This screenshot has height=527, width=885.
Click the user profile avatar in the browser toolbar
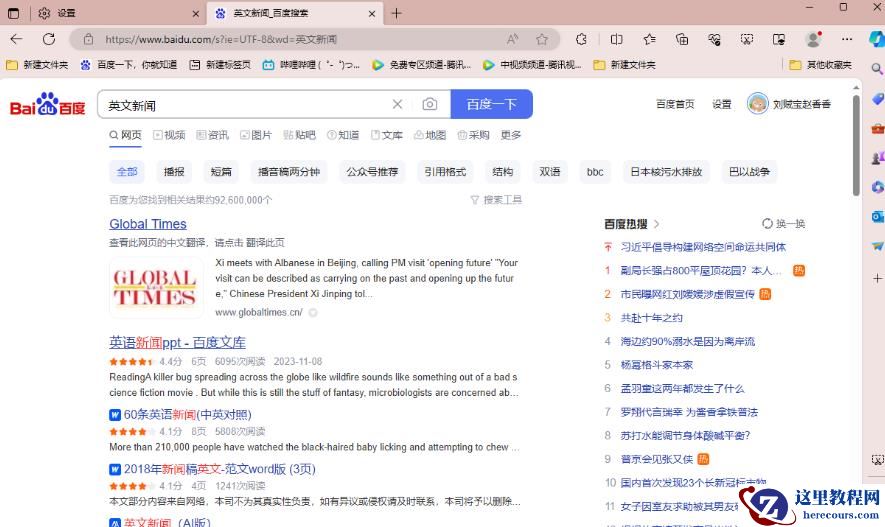[x=813, y=39]
